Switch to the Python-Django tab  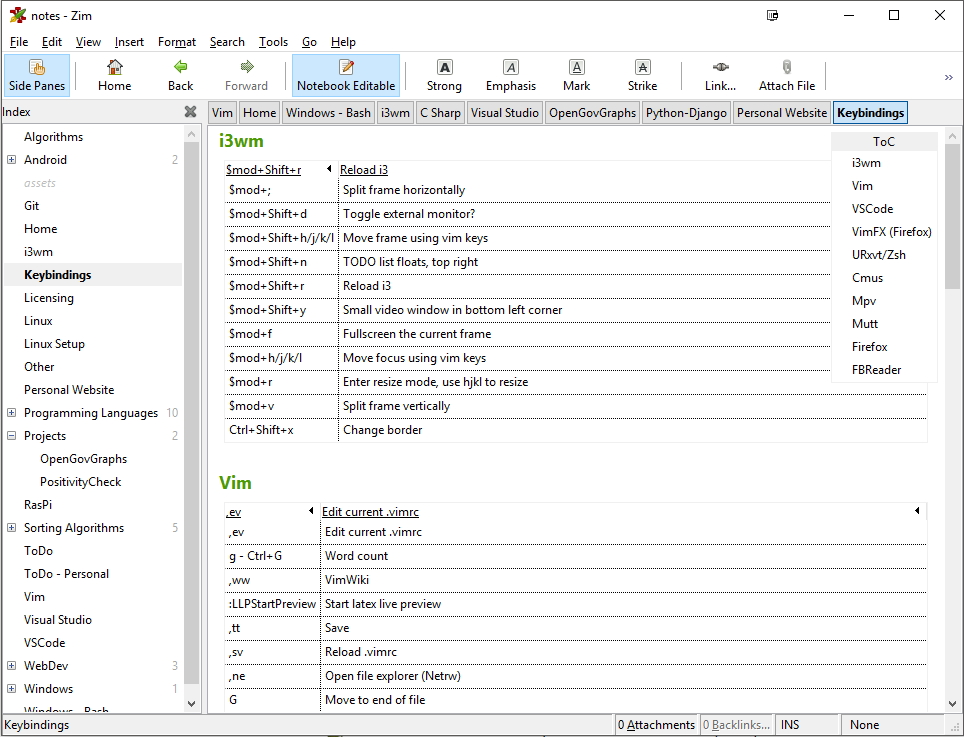click(686, 113)
